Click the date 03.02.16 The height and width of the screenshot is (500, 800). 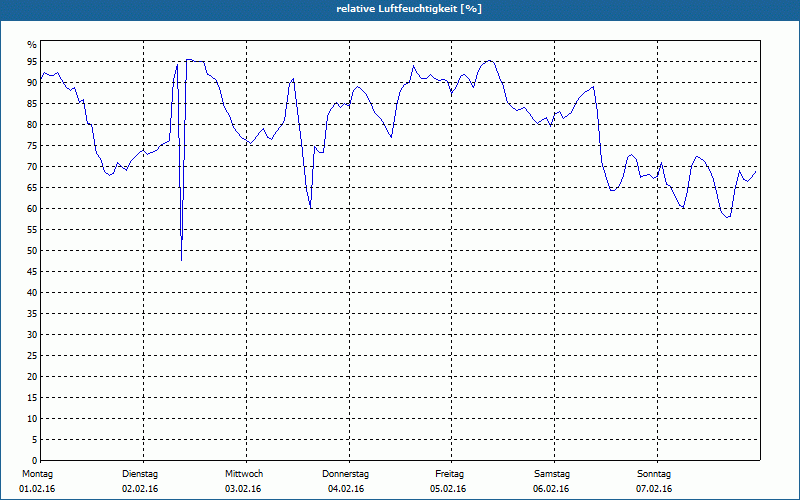click(x=243, y=489)
